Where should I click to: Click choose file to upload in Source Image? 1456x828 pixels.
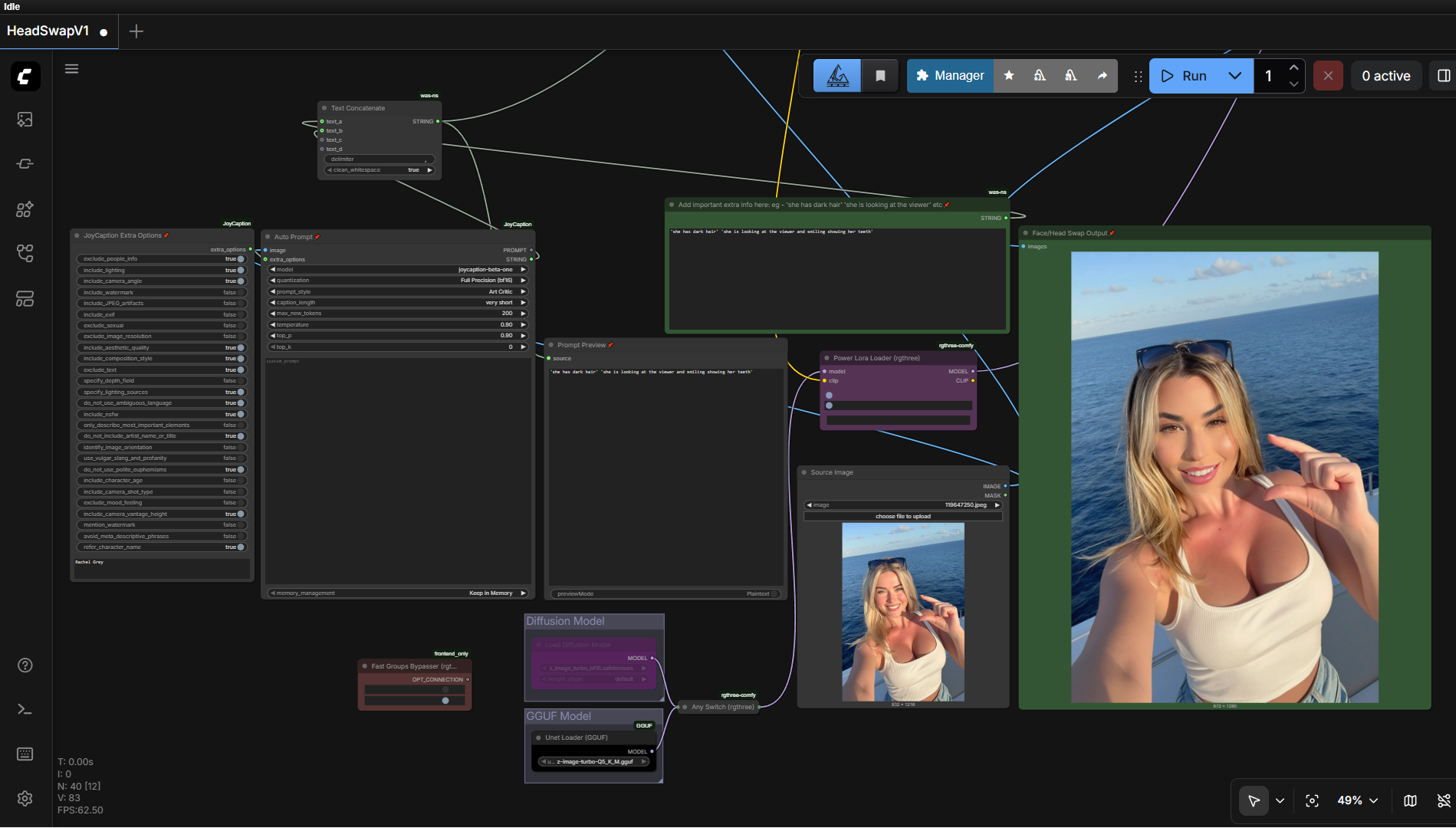click(902, 516)
